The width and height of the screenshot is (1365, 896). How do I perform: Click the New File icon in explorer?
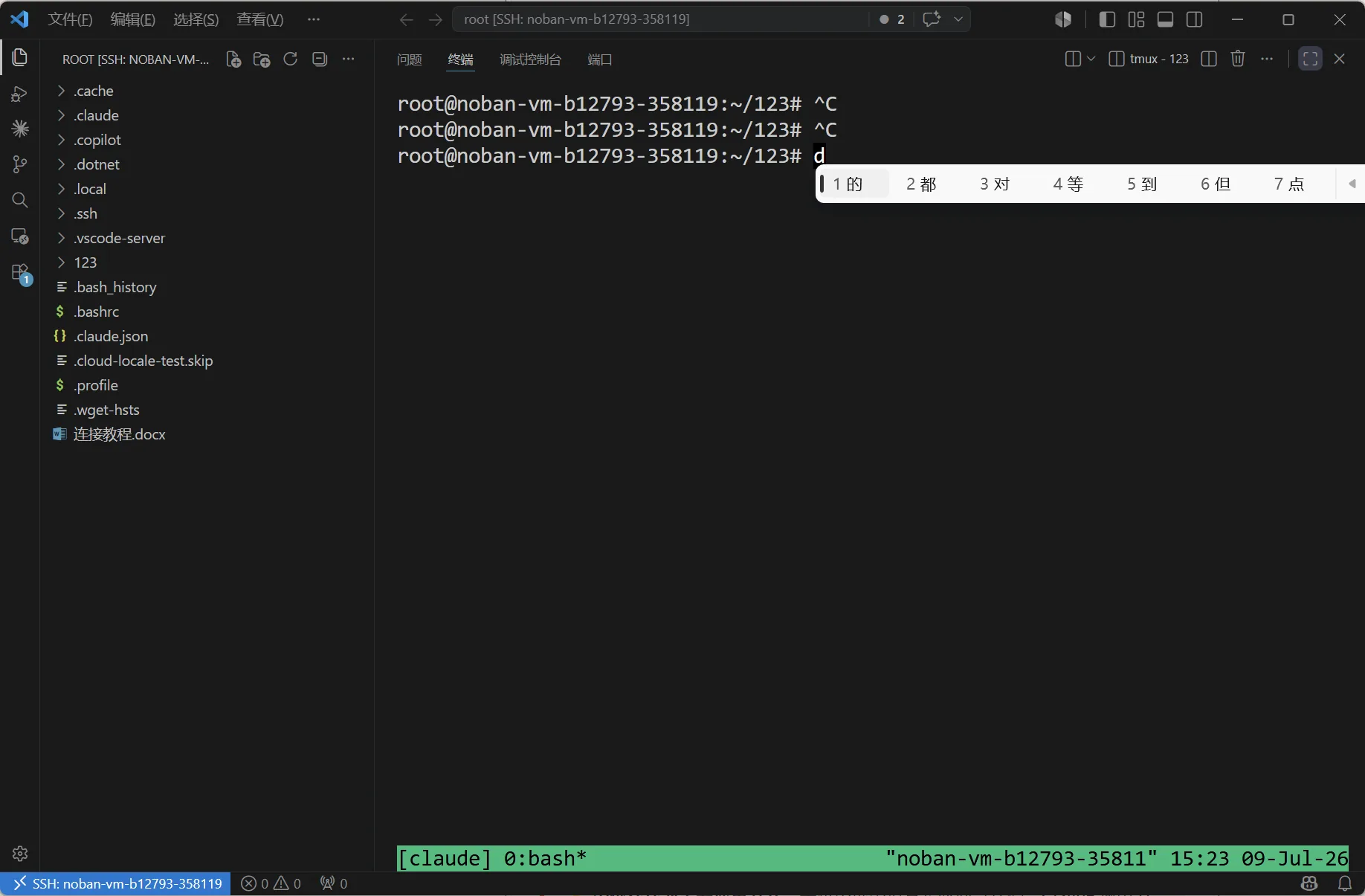233,59
